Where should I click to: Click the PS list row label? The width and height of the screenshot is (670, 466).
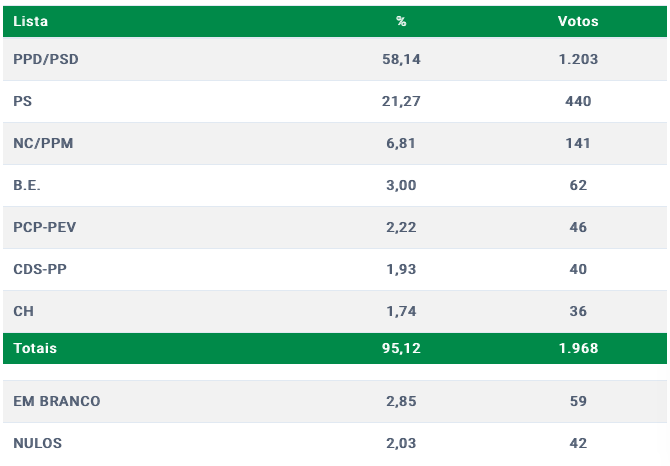(23, 101)
